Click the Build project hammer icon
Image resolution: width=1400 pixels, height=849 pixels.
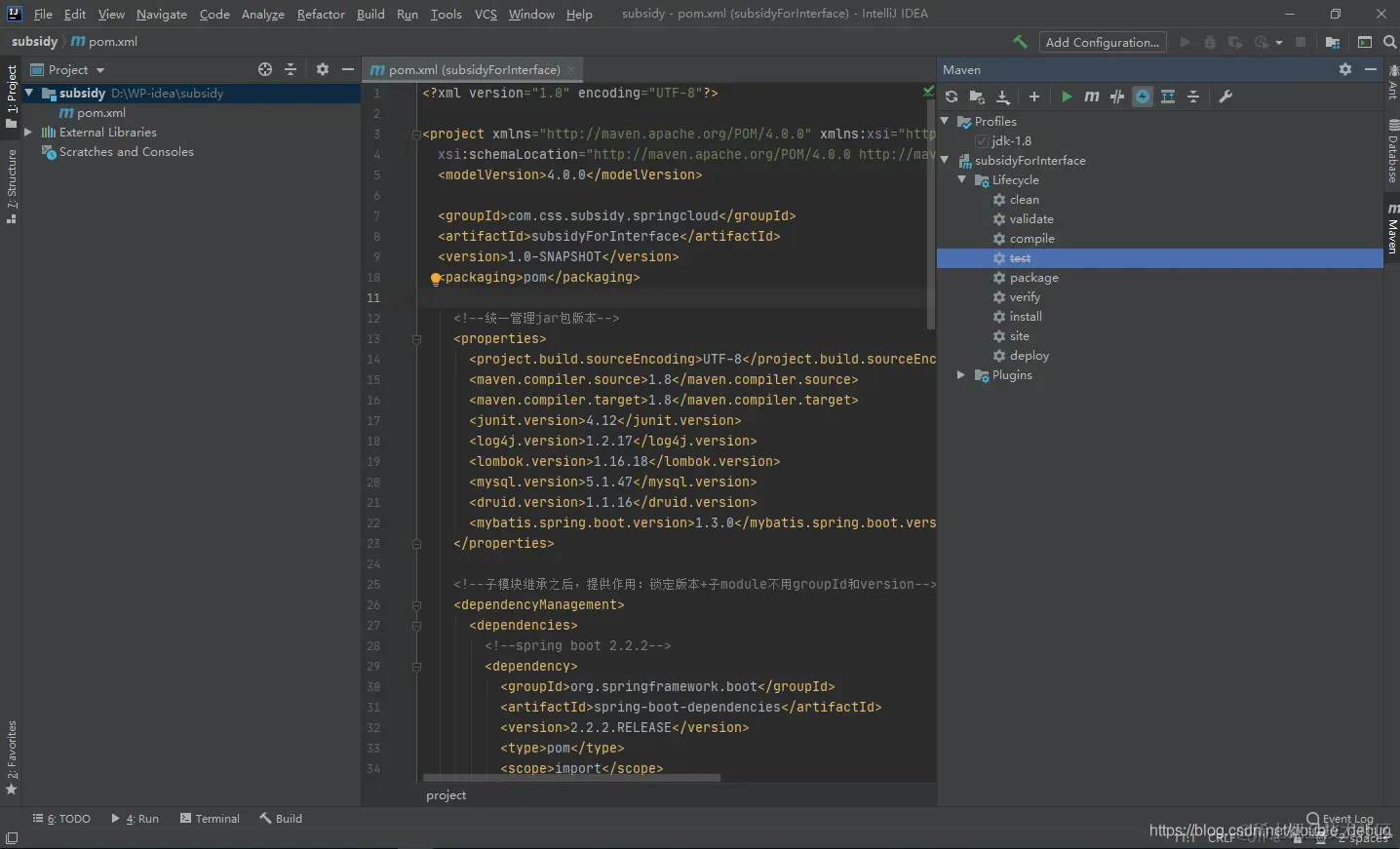point(1020,42)
